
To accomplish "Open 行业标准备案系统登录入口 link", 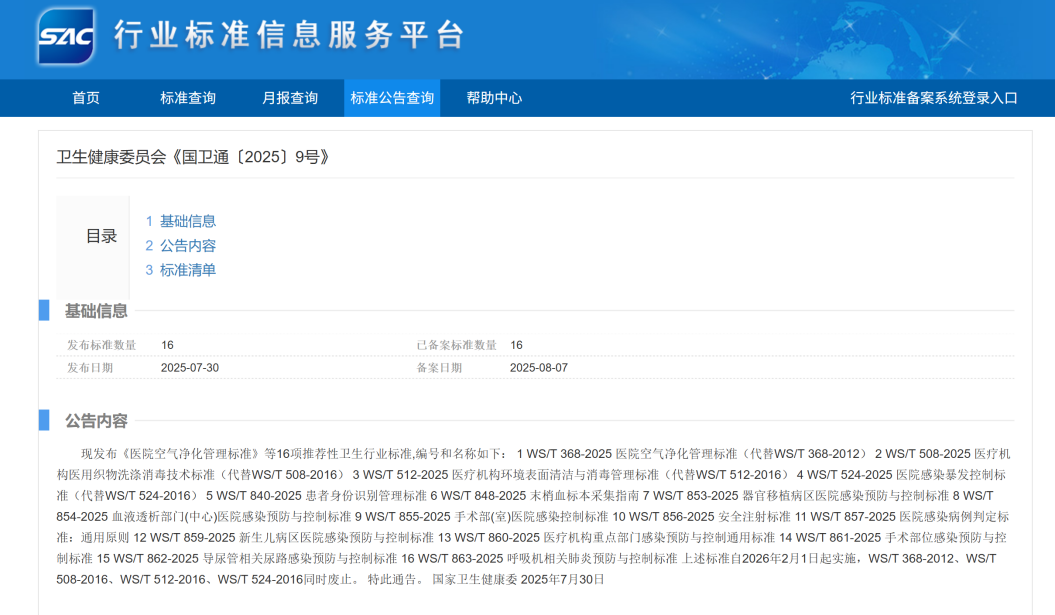I will (934, 98).
